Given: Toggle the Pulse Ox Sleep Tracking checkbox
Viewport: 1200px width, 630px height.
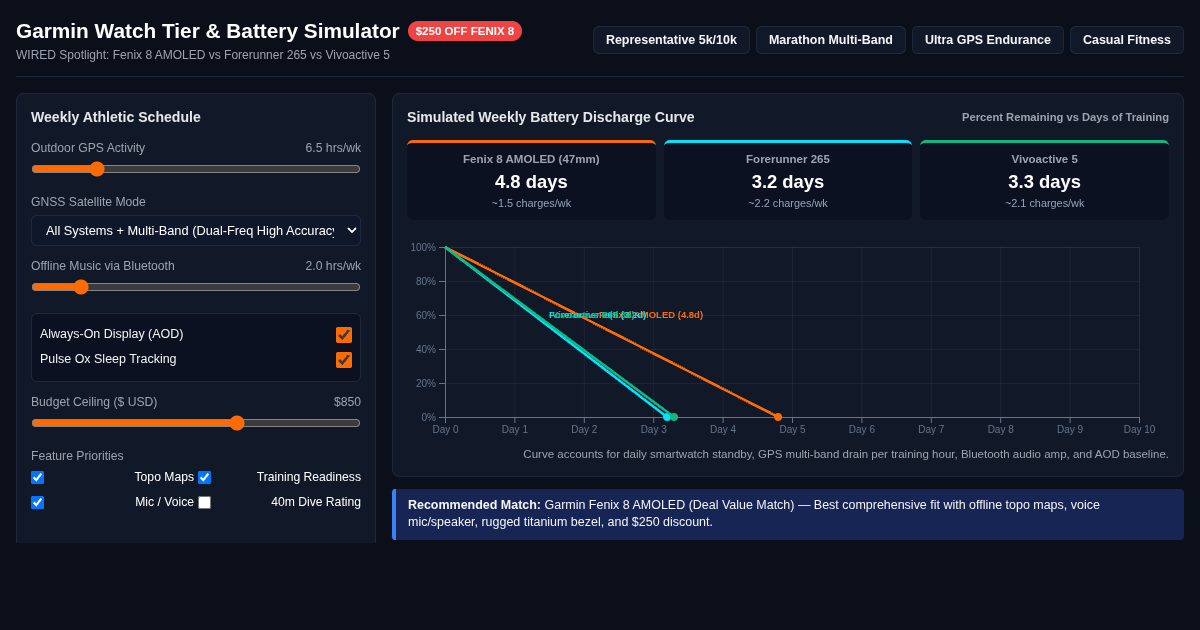Looking at the screenshot, I should coord(344,360).
